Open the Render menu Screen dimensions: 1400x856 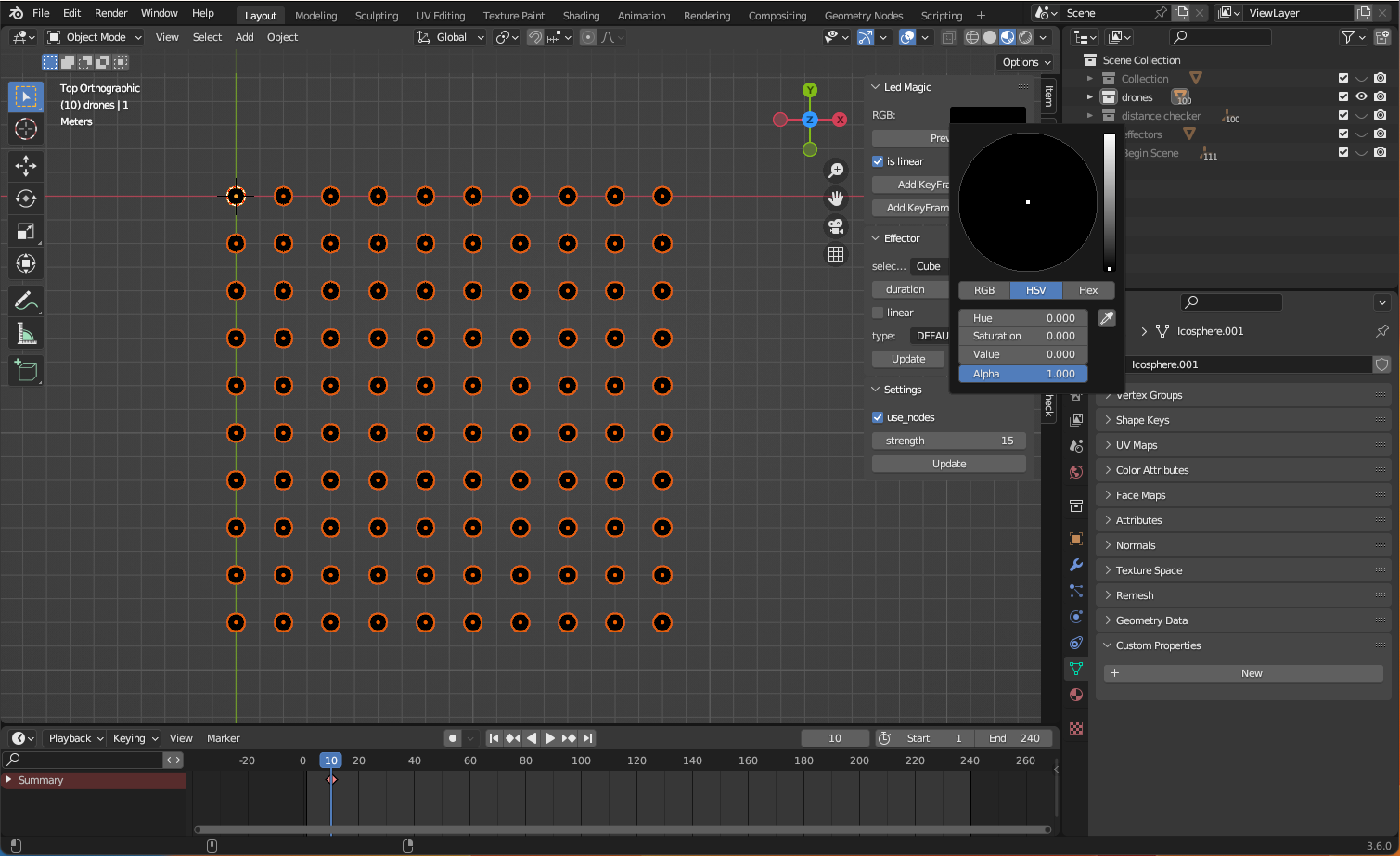coord(110,13)
